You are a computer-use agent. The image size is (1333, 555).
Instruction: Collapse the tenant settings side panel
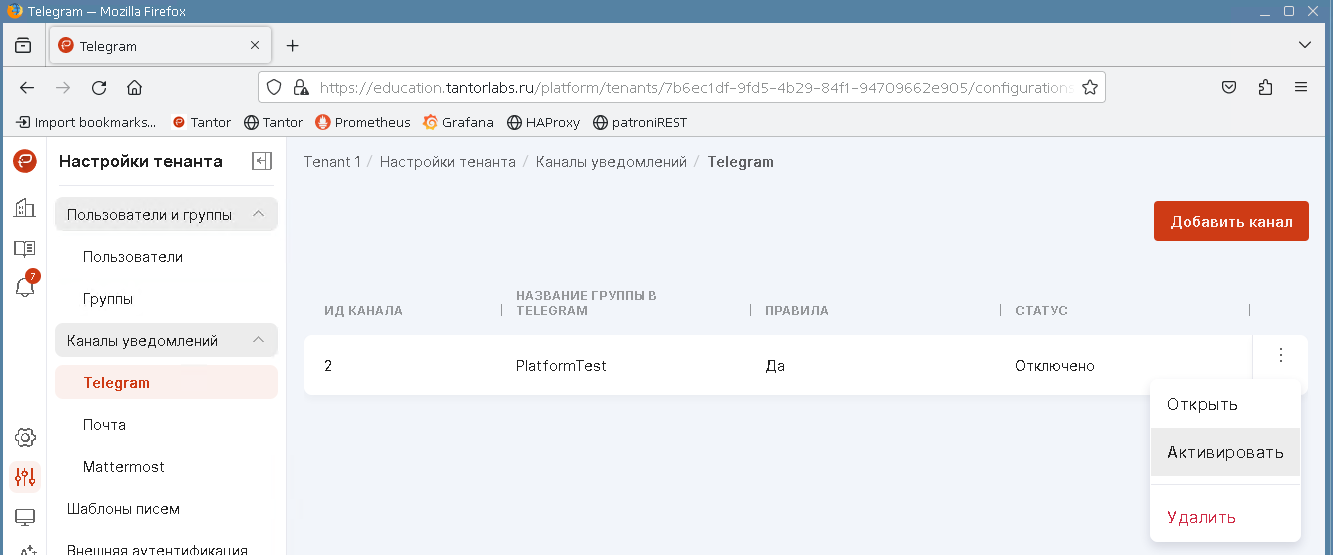262,161
